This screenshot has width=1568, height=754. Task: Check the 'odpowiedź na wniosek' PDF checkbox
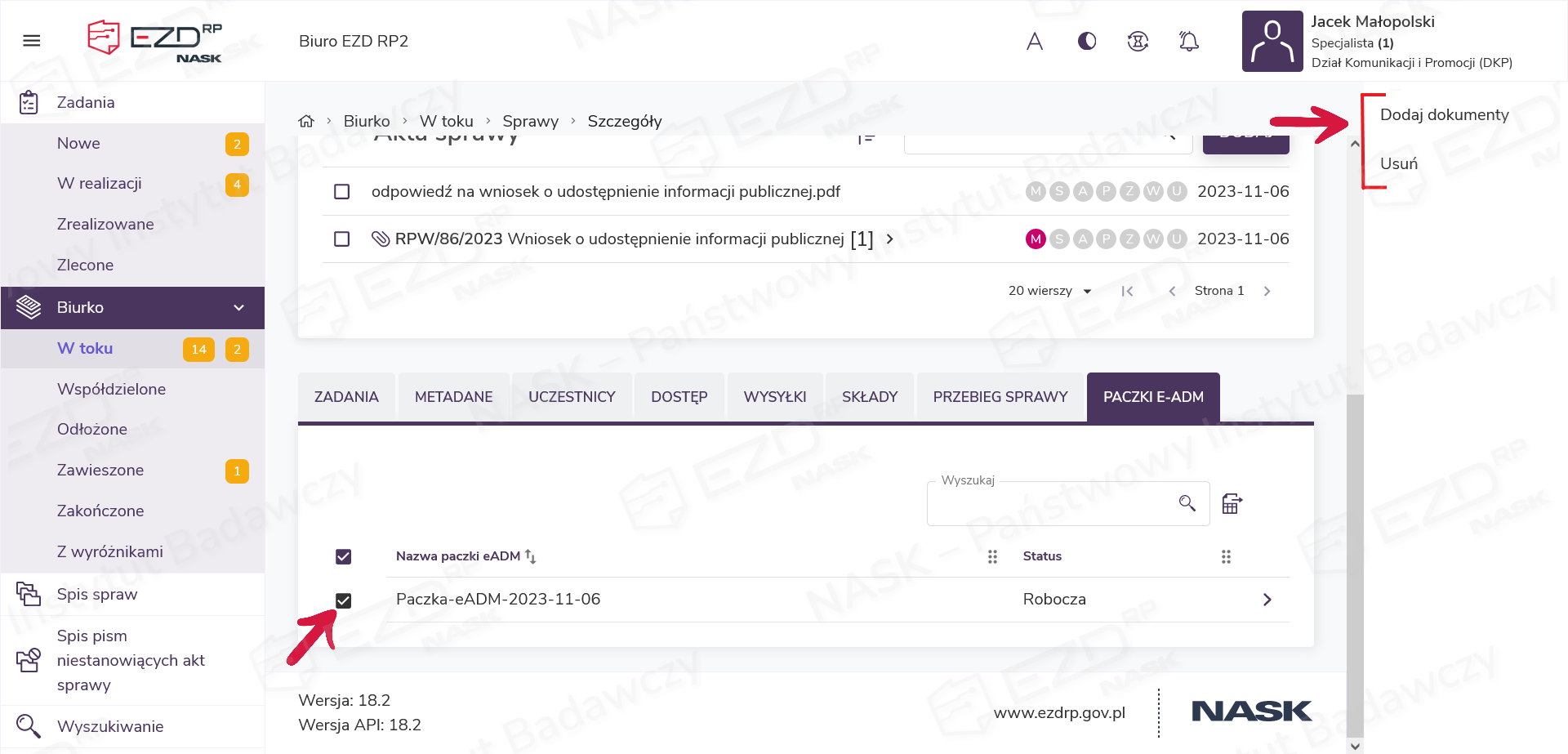[x=342, y=192]
